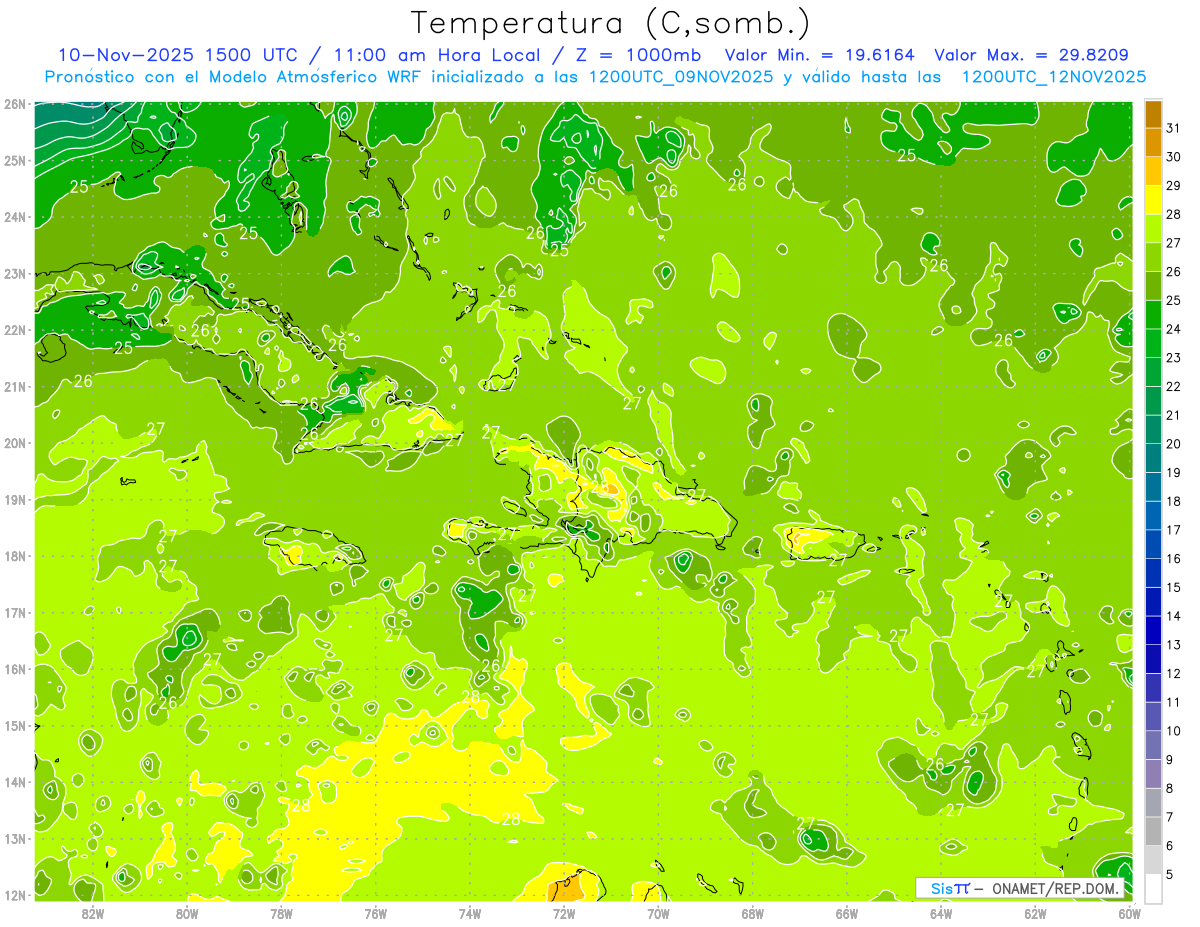This screenshot has width=1200, height=927.
Task: Click the color bar segment between 30 and 31
Action: tap(1153, 143)
